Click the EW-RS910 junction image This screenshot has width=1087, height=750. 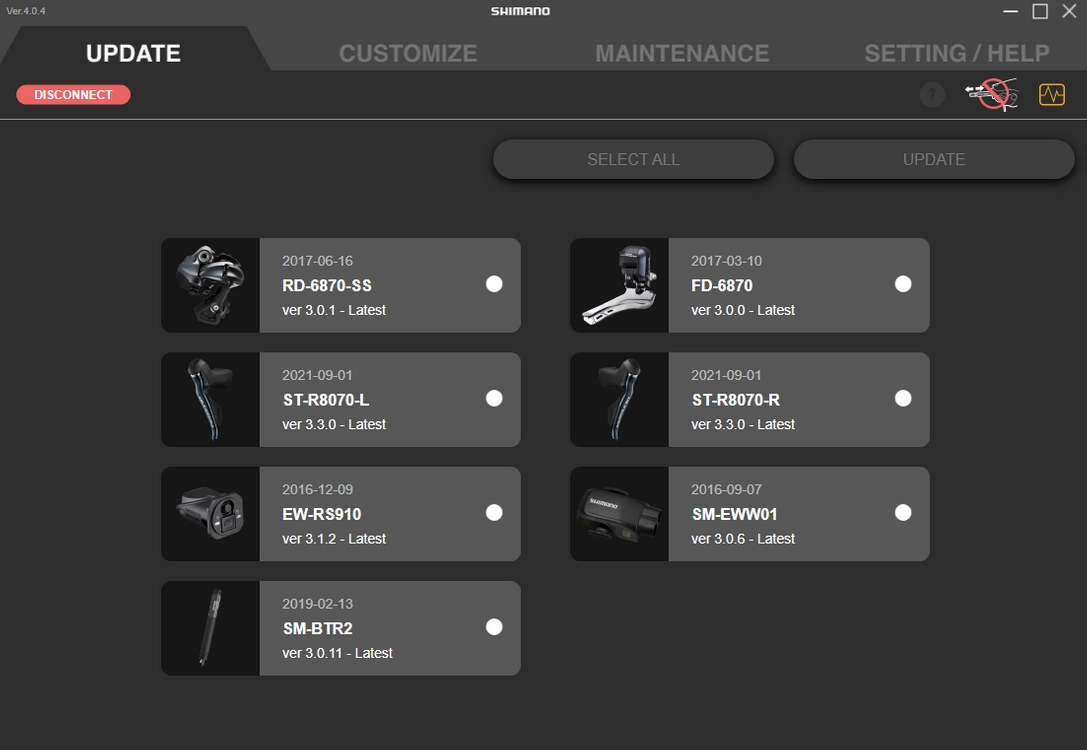click(x=211, y=514)
